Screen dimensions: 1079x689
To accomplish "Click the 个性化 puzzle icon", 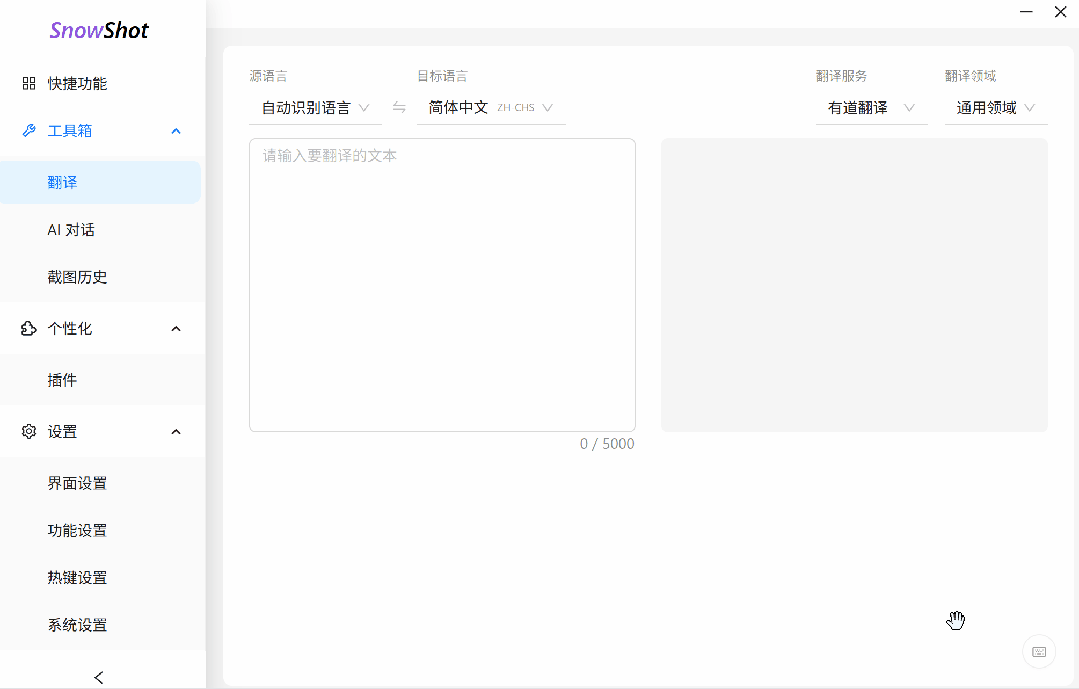I will (29, 329).
